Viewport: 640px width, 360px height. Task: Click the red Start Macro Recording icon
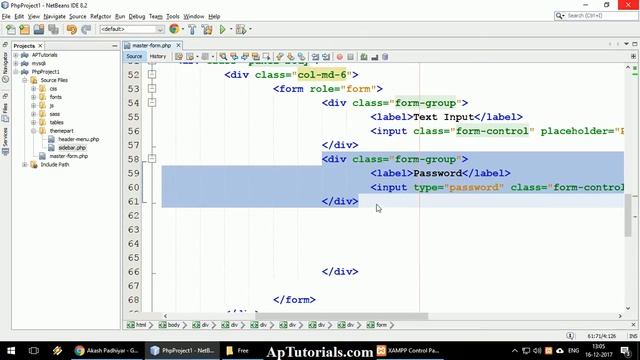340,57
